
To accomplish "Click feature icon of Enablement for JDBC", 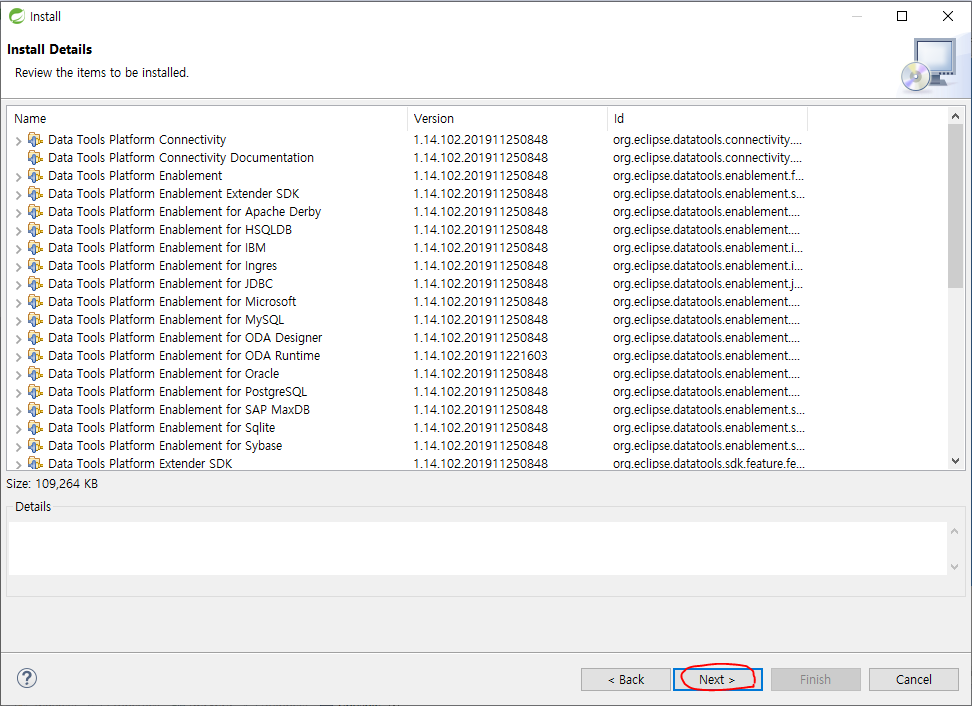I will tap(35, 283).
